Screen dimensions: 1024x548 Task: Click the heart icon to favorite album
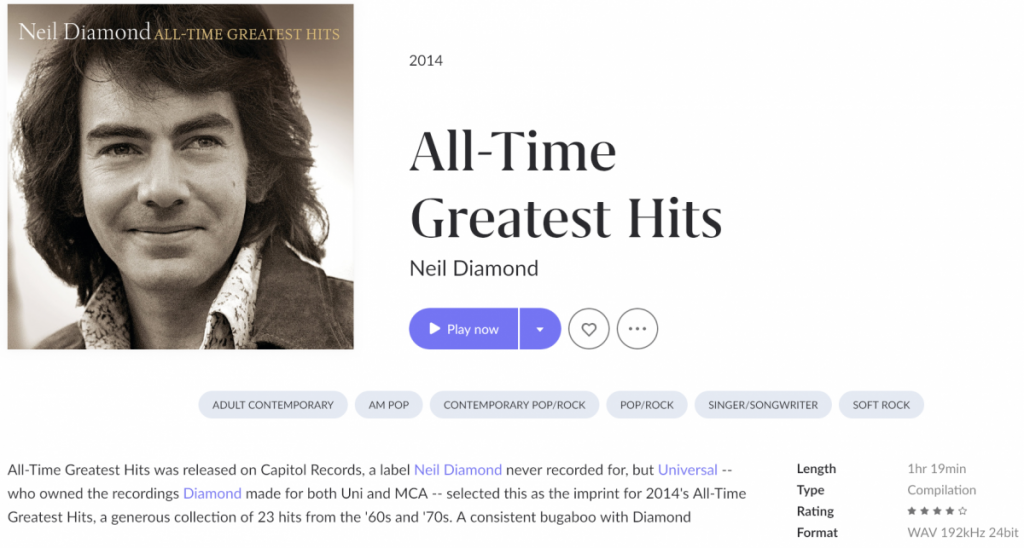589,329
